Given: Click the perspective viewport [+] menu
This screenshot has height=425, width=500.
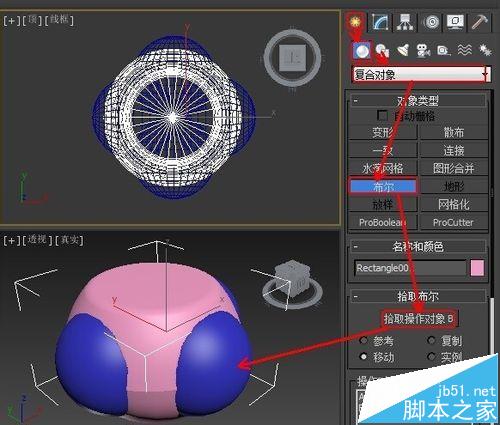Looking at the screenshot, I should (11, 240).
